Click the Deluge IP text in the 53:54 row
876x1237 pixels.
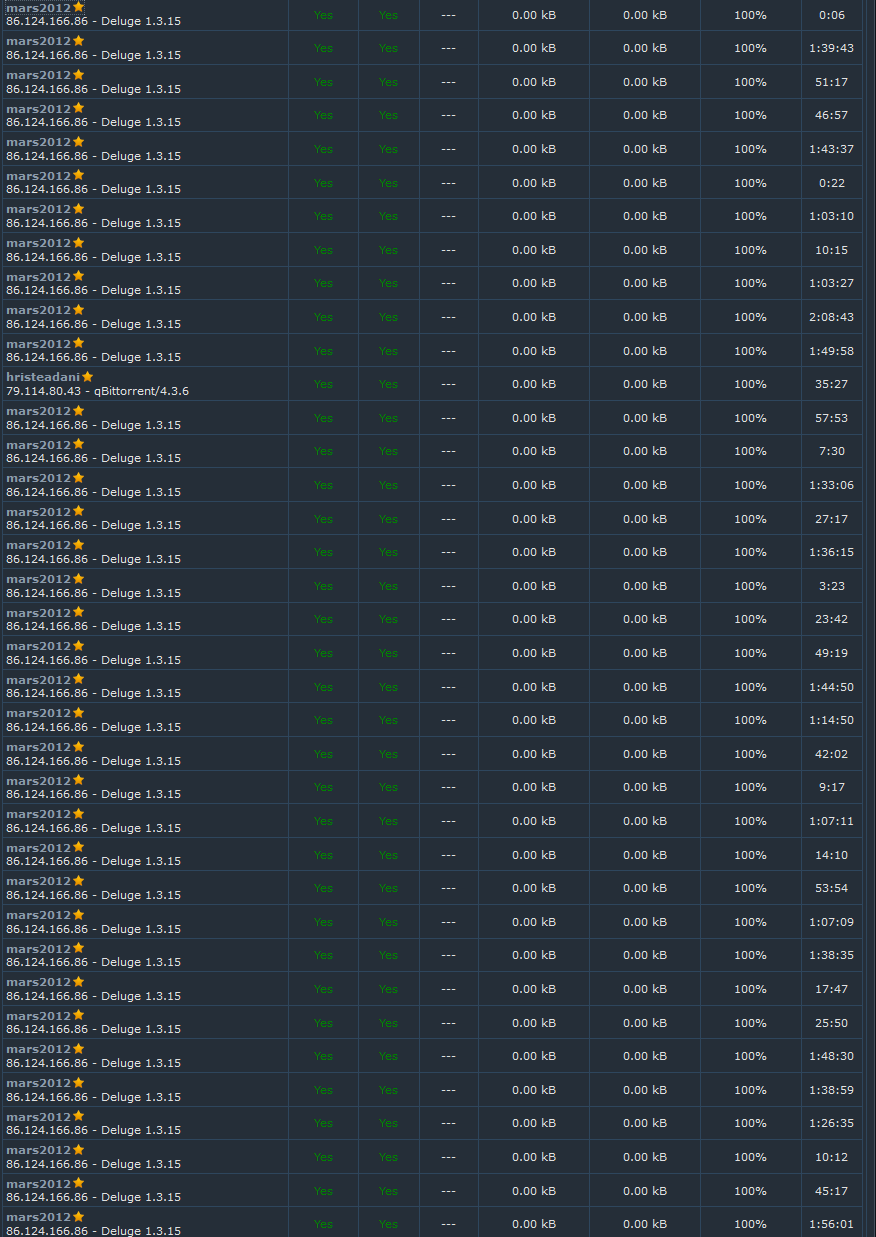[93, 895]
